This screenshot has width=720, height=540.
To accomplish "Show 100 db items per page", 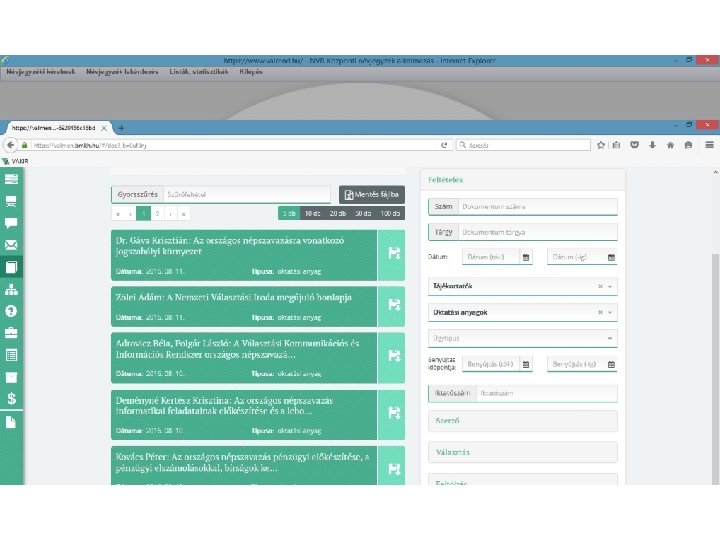I will [x=390, y=214].
